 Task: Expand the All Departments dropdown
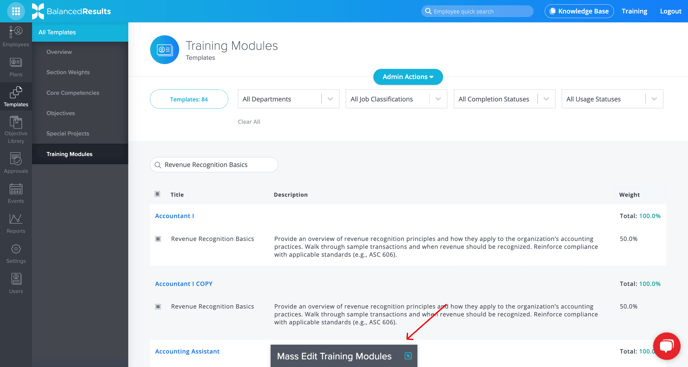coord(288,99)
